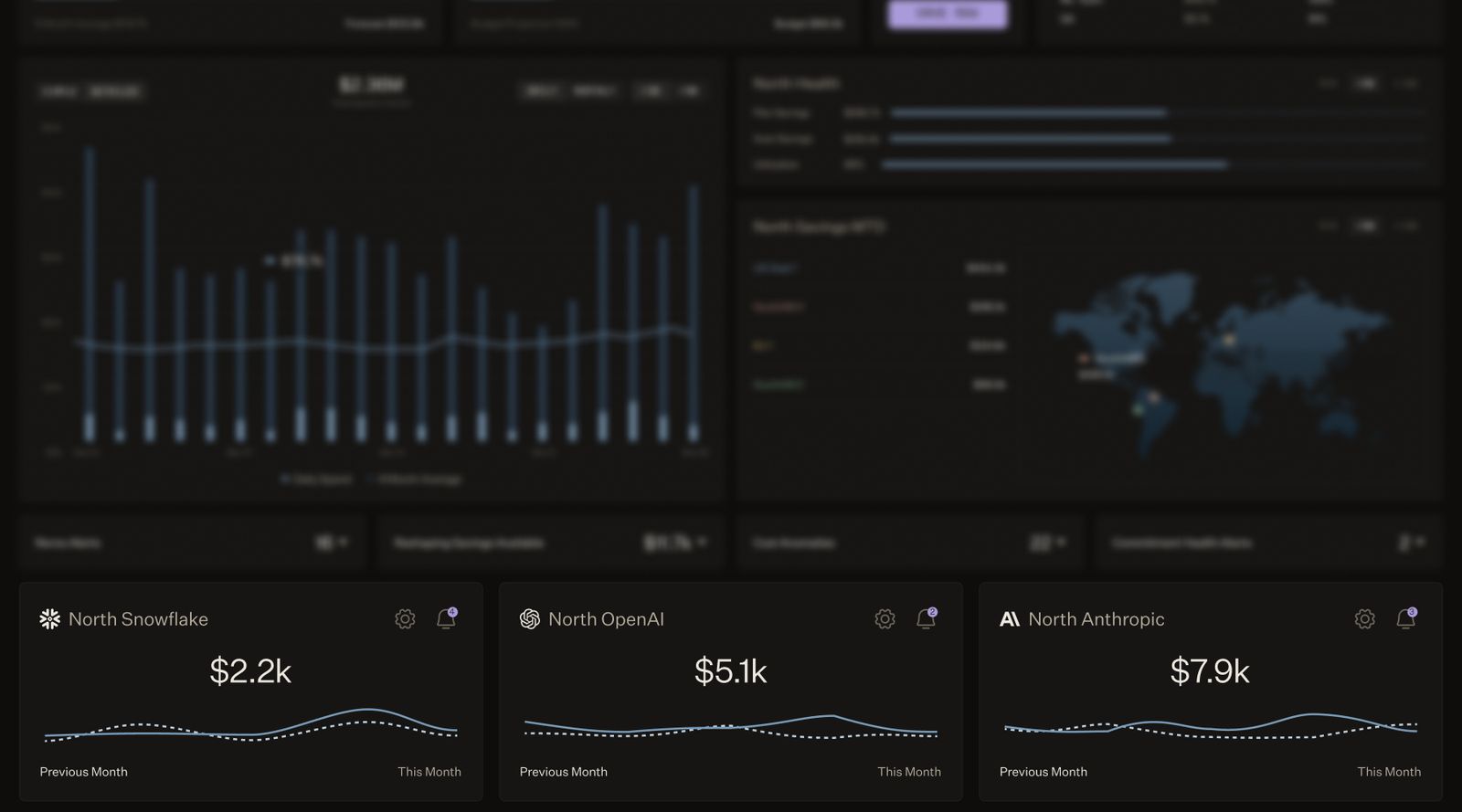
Task: Click the OpenAI logo icon
Action: pyautogui.click(x=530, y=619)
